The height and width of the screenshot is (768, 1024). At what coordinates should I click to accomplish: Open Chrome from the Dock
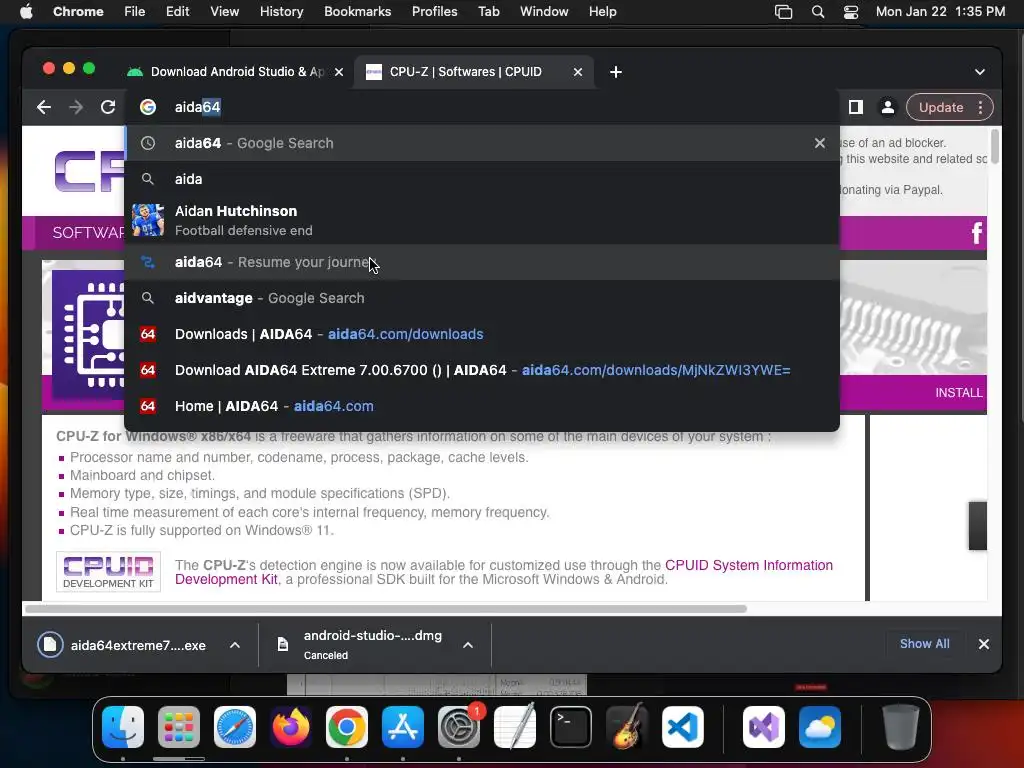(347, 727)
